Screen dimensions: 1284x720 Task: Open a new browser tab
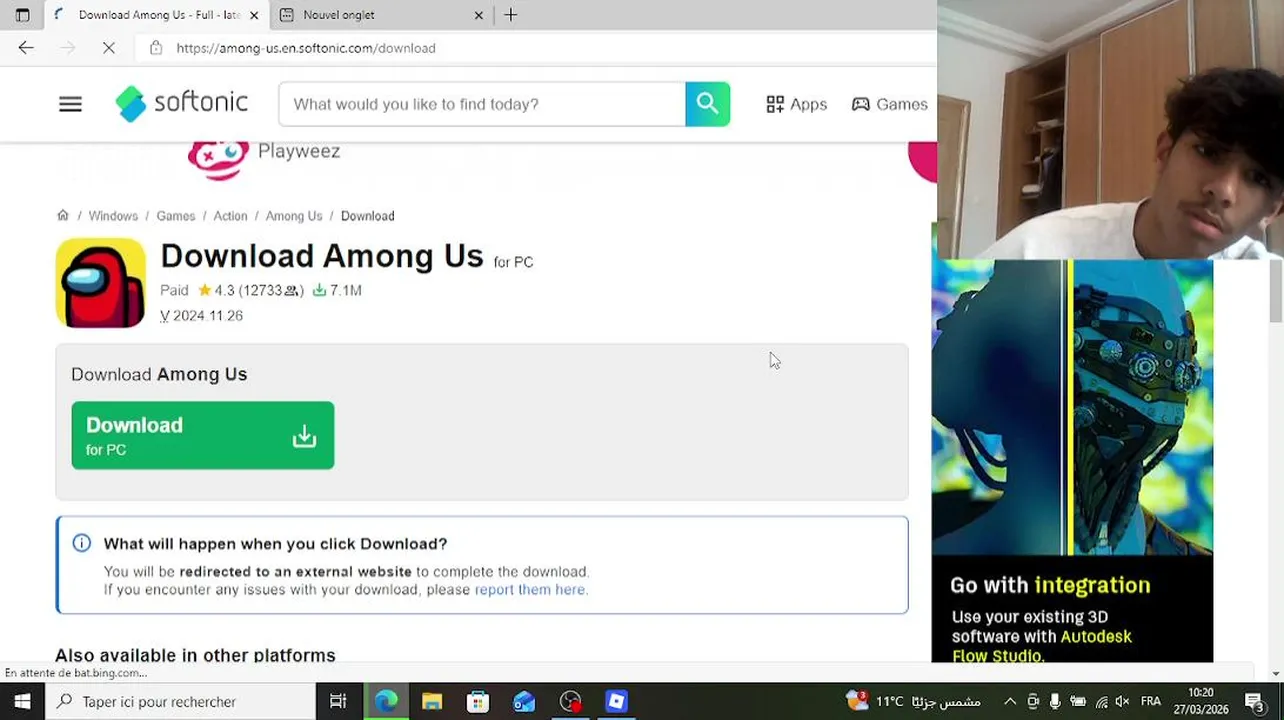pos(511,15)
